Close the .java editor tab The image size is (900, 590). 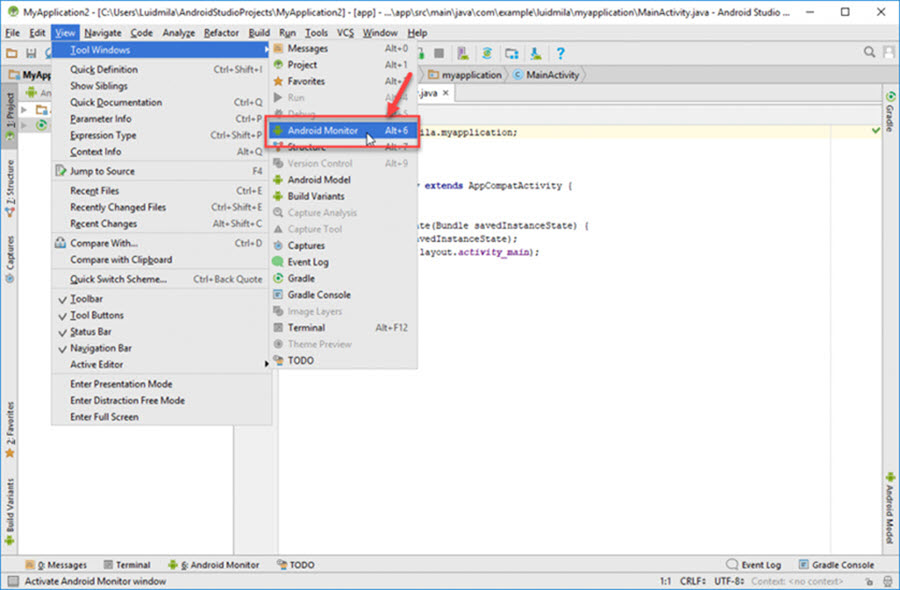(445, 92)
